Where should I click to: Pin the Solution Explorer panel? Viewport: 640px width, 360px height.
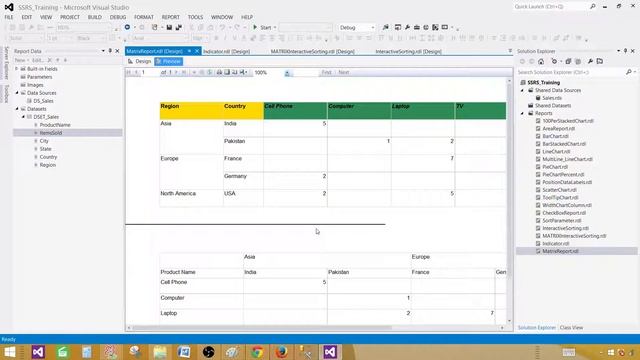click(625, 51)
